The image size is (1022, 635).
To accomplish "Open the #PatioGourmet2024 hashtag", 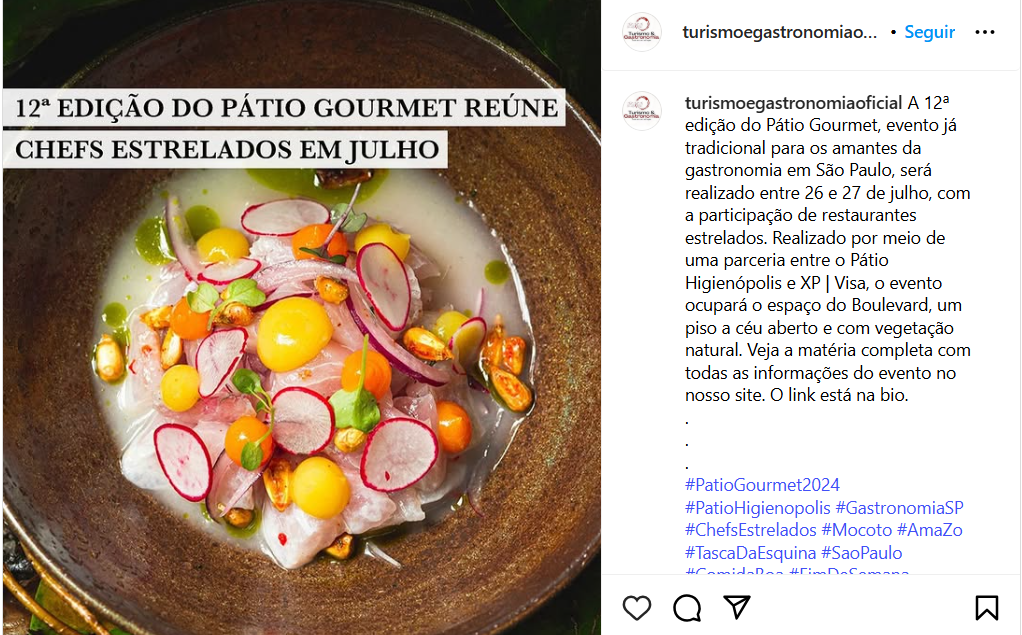I will pyautogui.click(x=762, y=485).
